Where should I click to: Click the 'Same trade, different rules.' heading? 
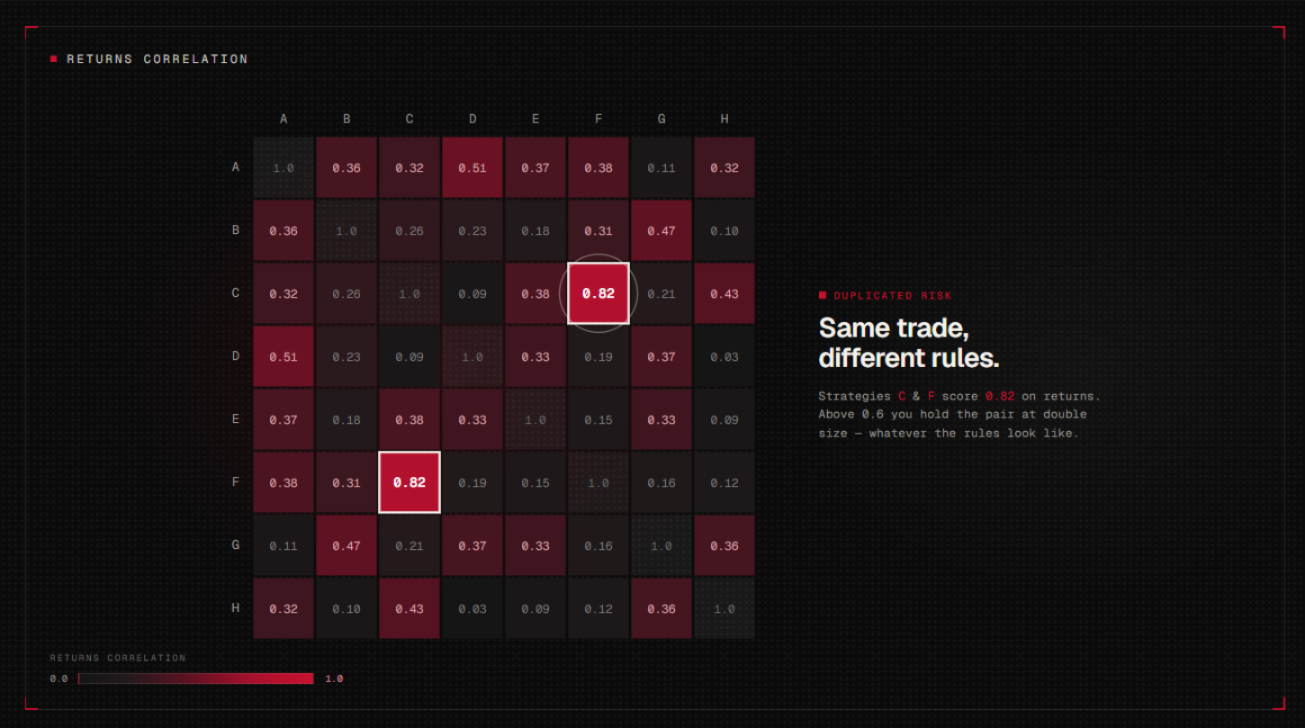(909, 342)
